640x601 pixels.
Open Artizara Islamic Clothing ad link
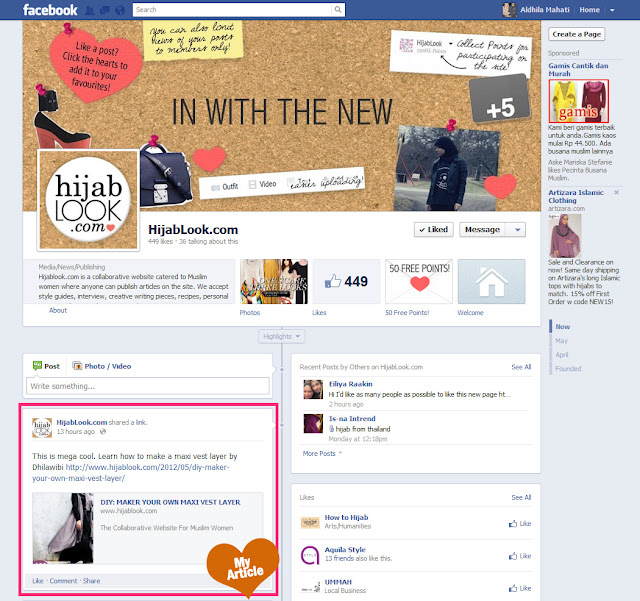click(576, 196)
